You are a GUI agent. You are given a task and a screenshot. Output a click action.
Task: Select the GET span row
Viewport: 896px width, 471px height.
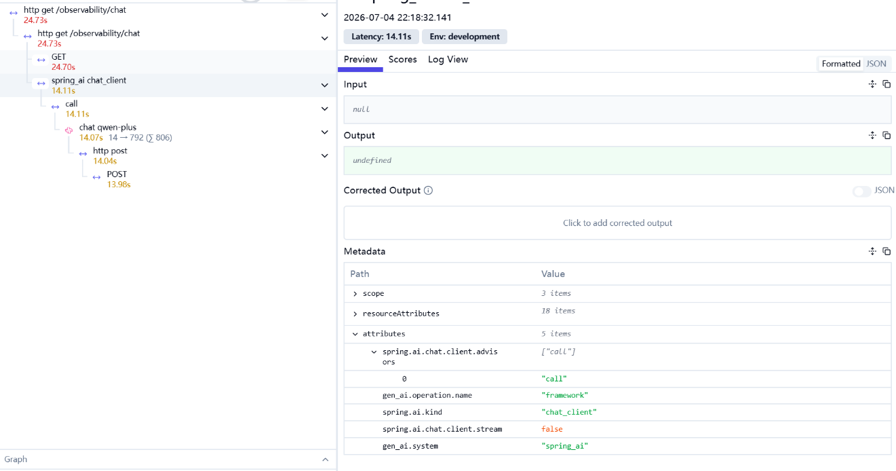click(x=166, y=62)
